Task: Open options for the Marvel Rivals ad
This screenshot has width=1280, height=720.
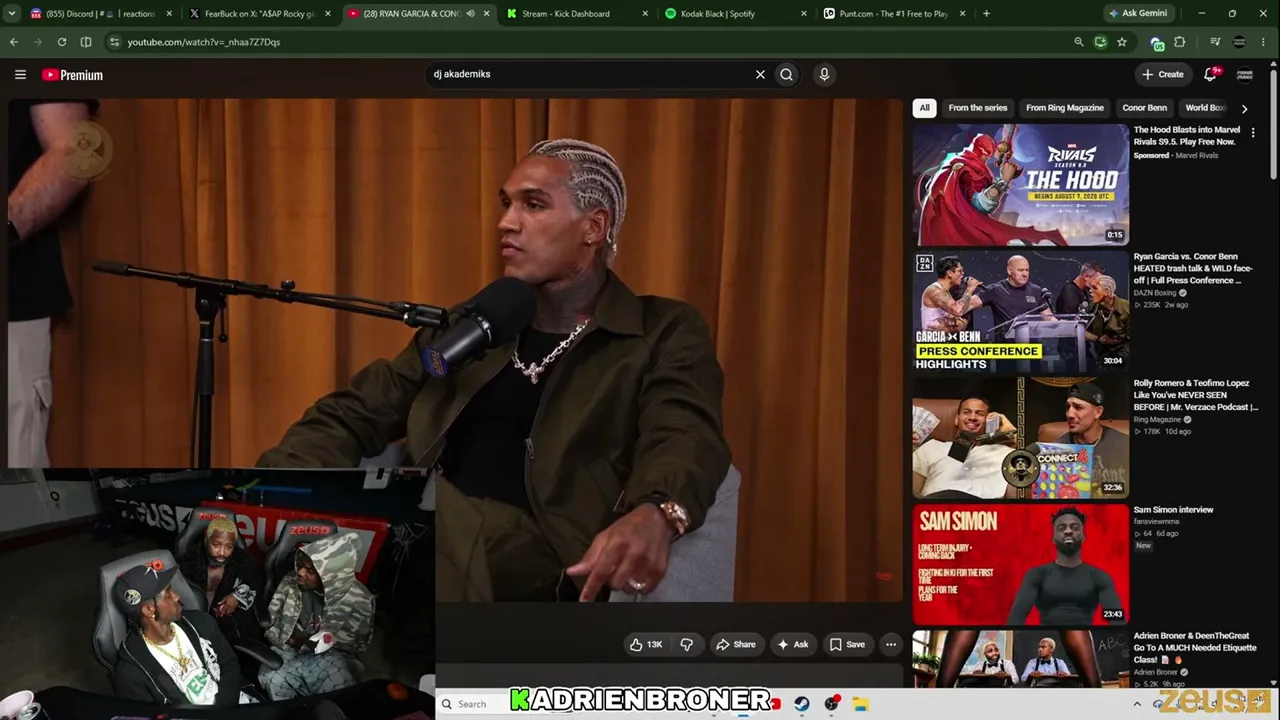Action: [x=1253, y=133]
